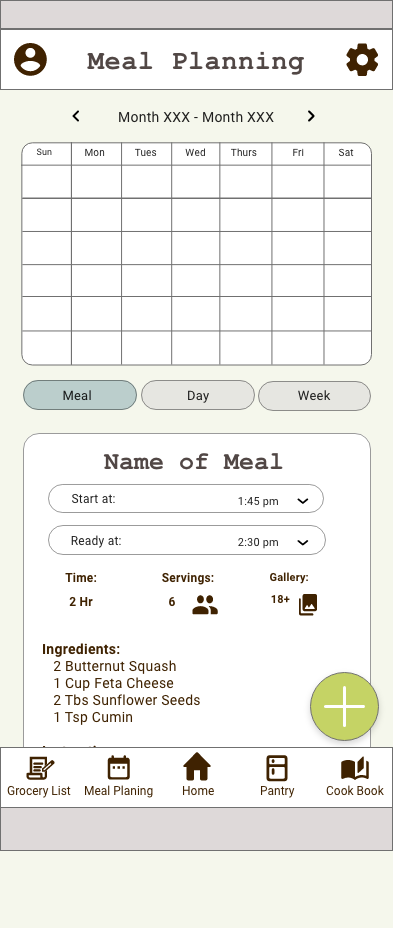Open the gallery photos icon
This screenshot has height=928, width=393.
click(308, 604)
